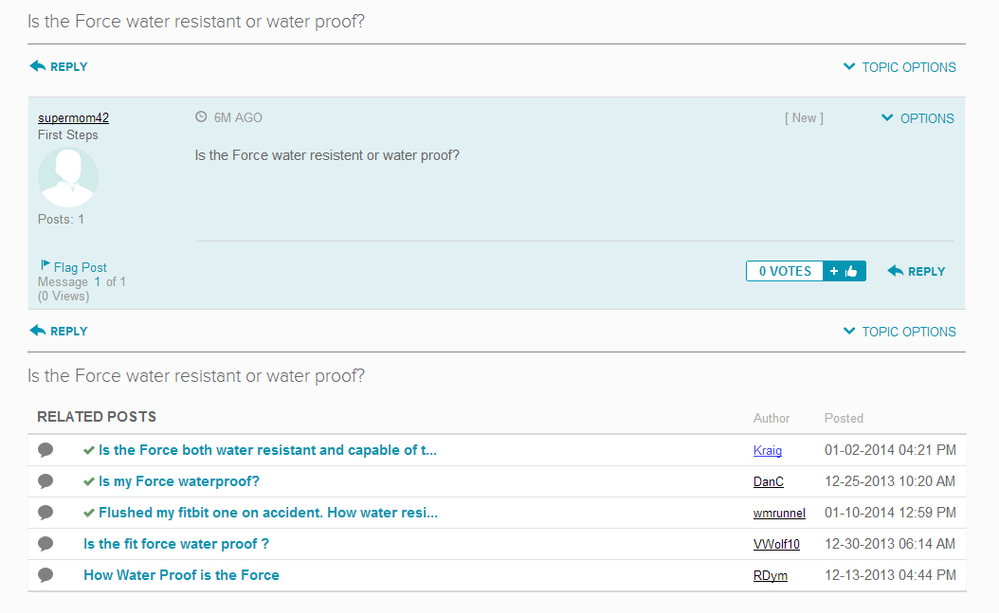This screenshot has width=999, height=613.
Task: Click the Flag Post flag icon
Action: click(x=45, y=264)
